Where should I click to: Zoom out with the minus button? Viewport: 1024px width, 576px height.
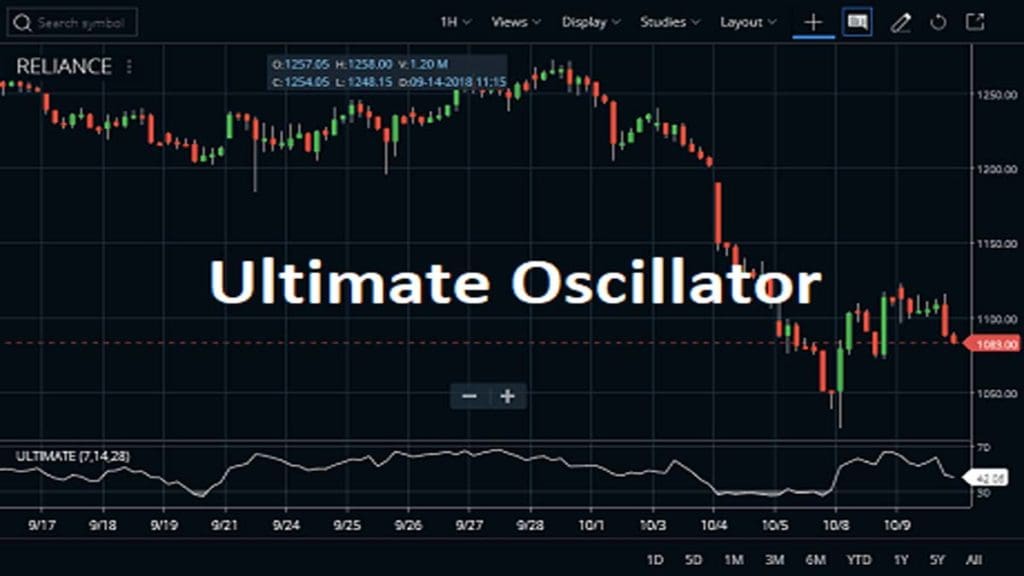coord(469,396)
